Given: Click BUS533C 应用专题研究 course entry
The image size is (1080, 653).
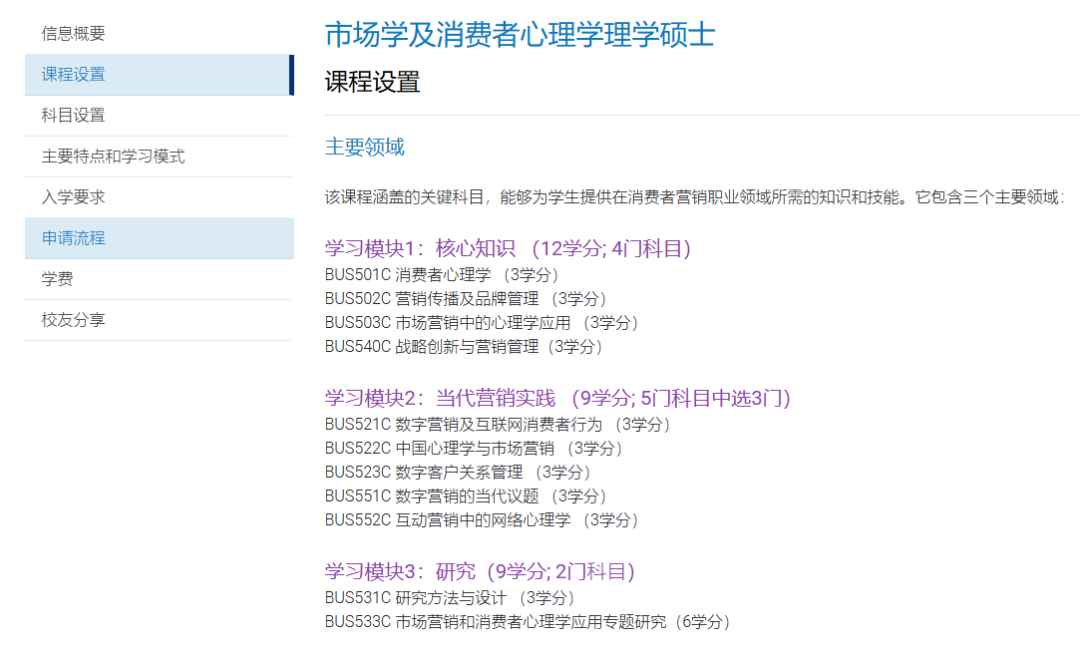Looking at the screenshot, I should [525, 622].
